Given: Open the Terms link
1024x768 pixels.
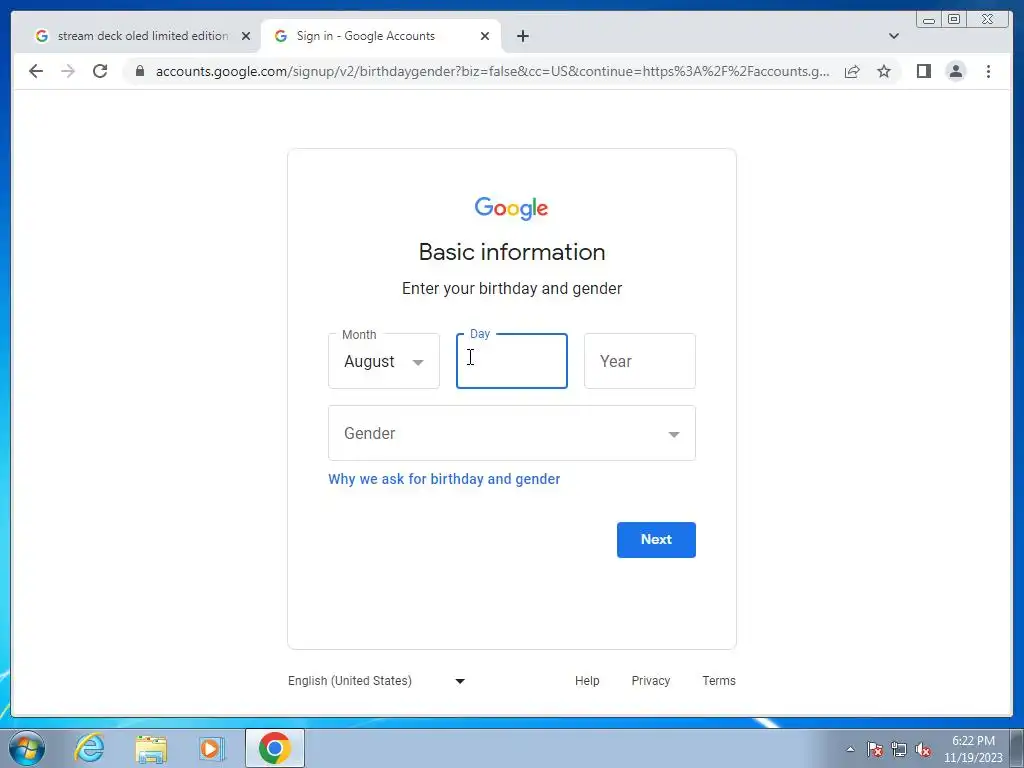Looking at the screenshot, I should click(718, 680).
